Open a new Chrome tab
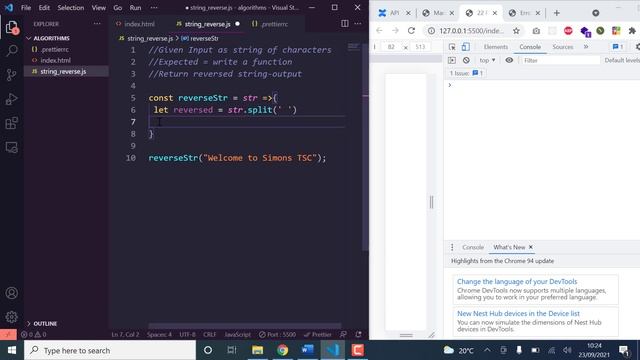This screenshot has width=640, height=360. 557,13
